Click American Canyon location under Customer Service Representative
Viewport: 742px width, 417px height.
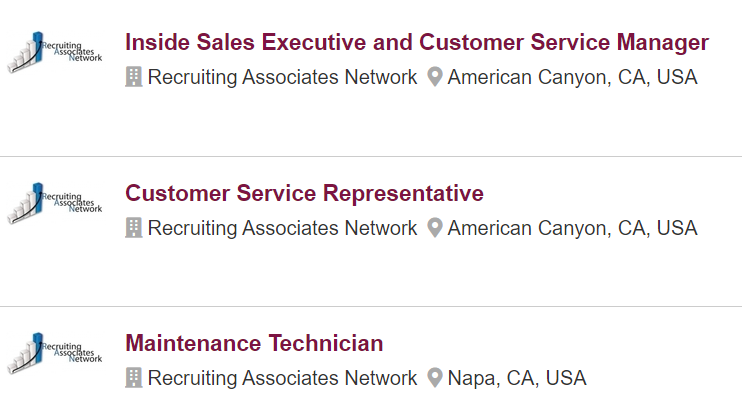pos(573,228)
